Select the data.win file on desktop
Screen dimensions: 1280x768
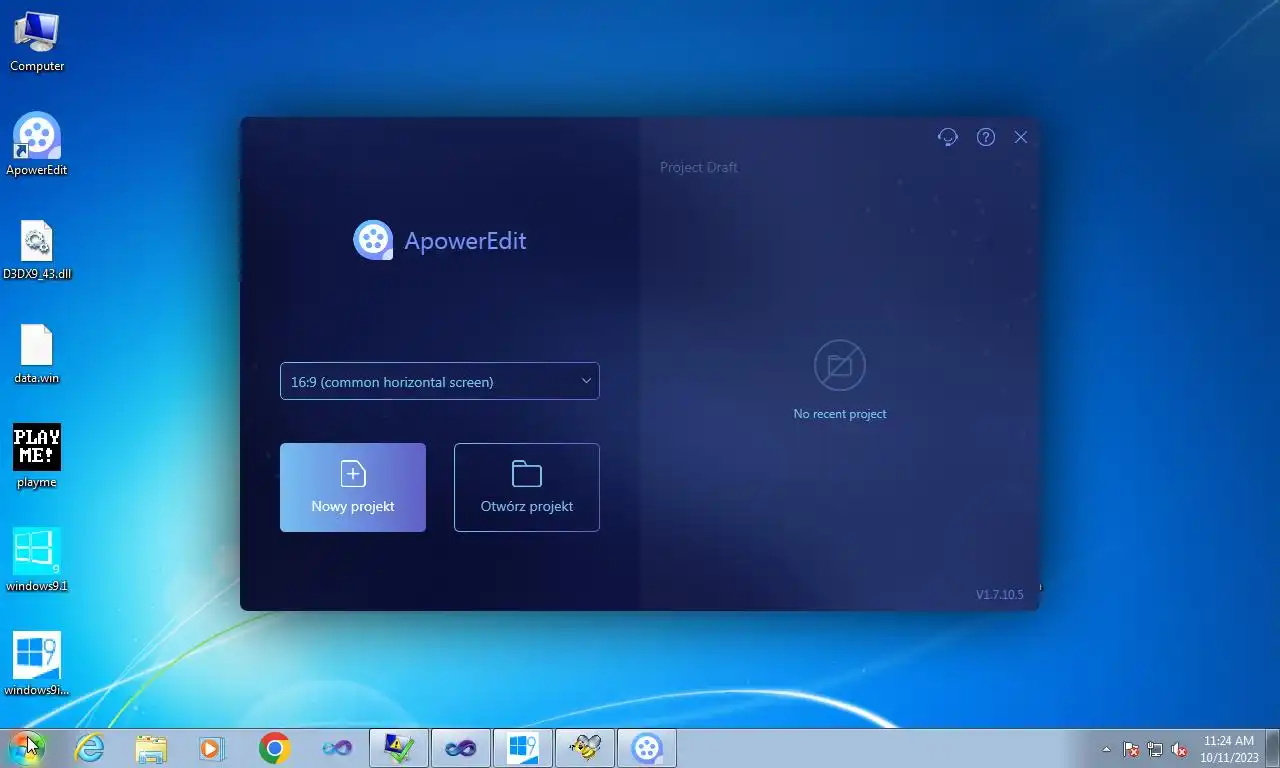(37, 354)
